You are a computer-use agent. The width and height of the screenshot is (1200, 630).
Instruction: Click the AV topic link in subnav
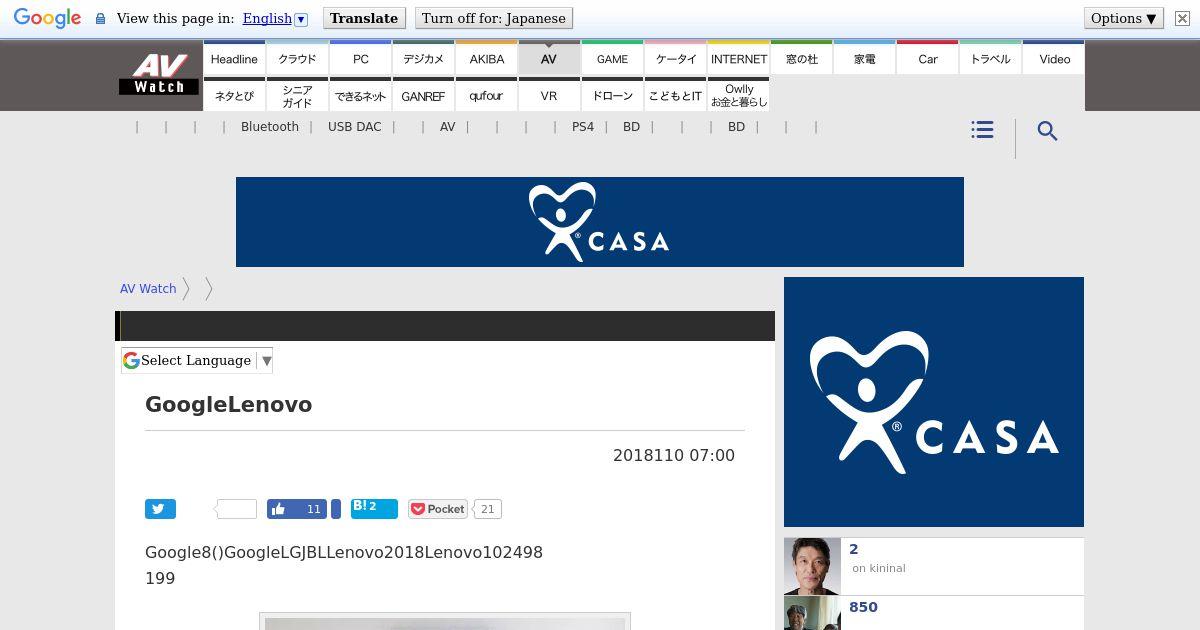447,127
